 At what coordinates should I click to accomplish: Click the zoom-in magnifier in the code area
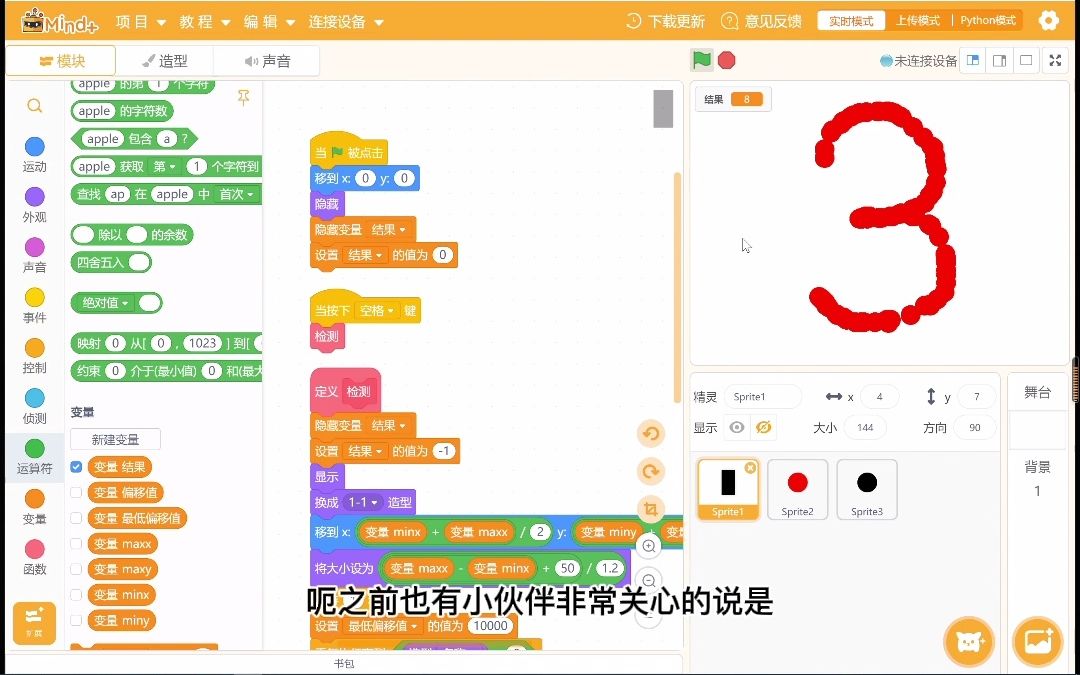(x=650, y=547)
